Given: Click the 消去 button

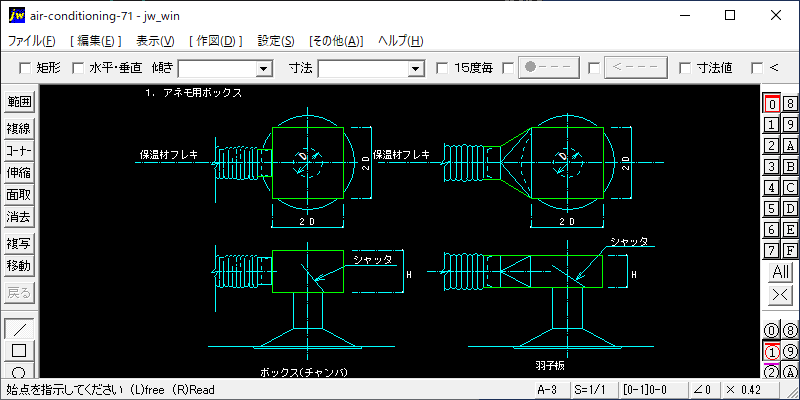Looking at the screenshot, I should pos(19,217).
